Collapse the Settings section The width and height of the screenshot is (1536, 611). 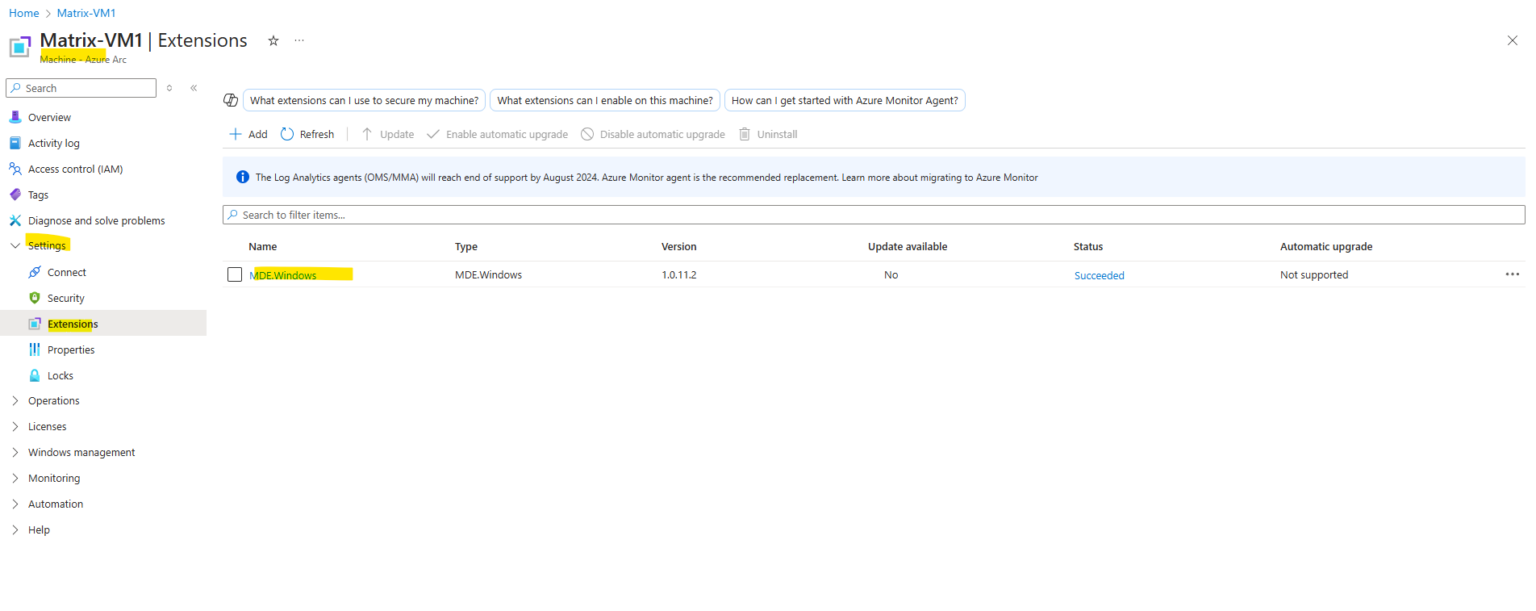coord(16,245)
